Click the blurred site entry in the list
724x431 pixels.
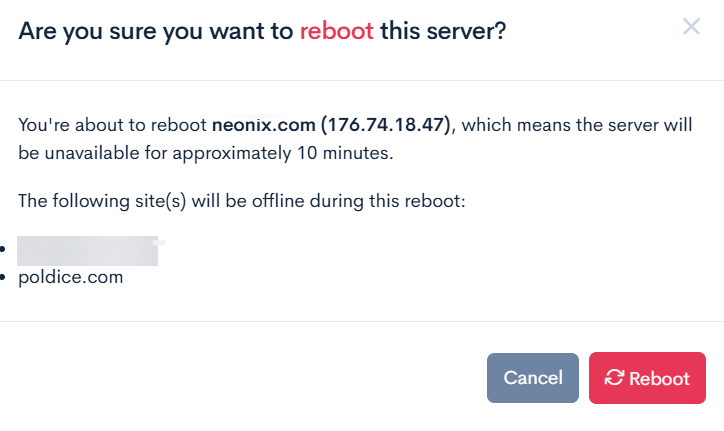88,250
